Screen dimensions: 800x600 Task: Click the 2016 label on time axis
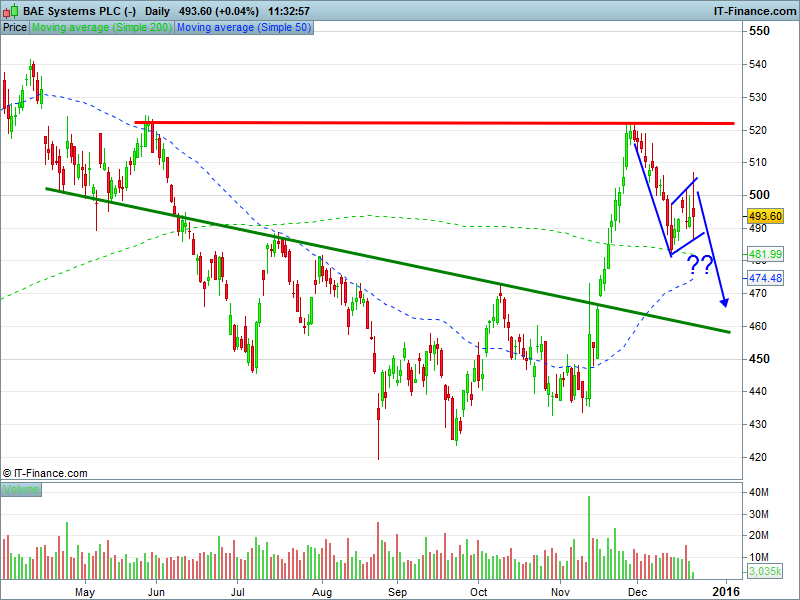726,590
